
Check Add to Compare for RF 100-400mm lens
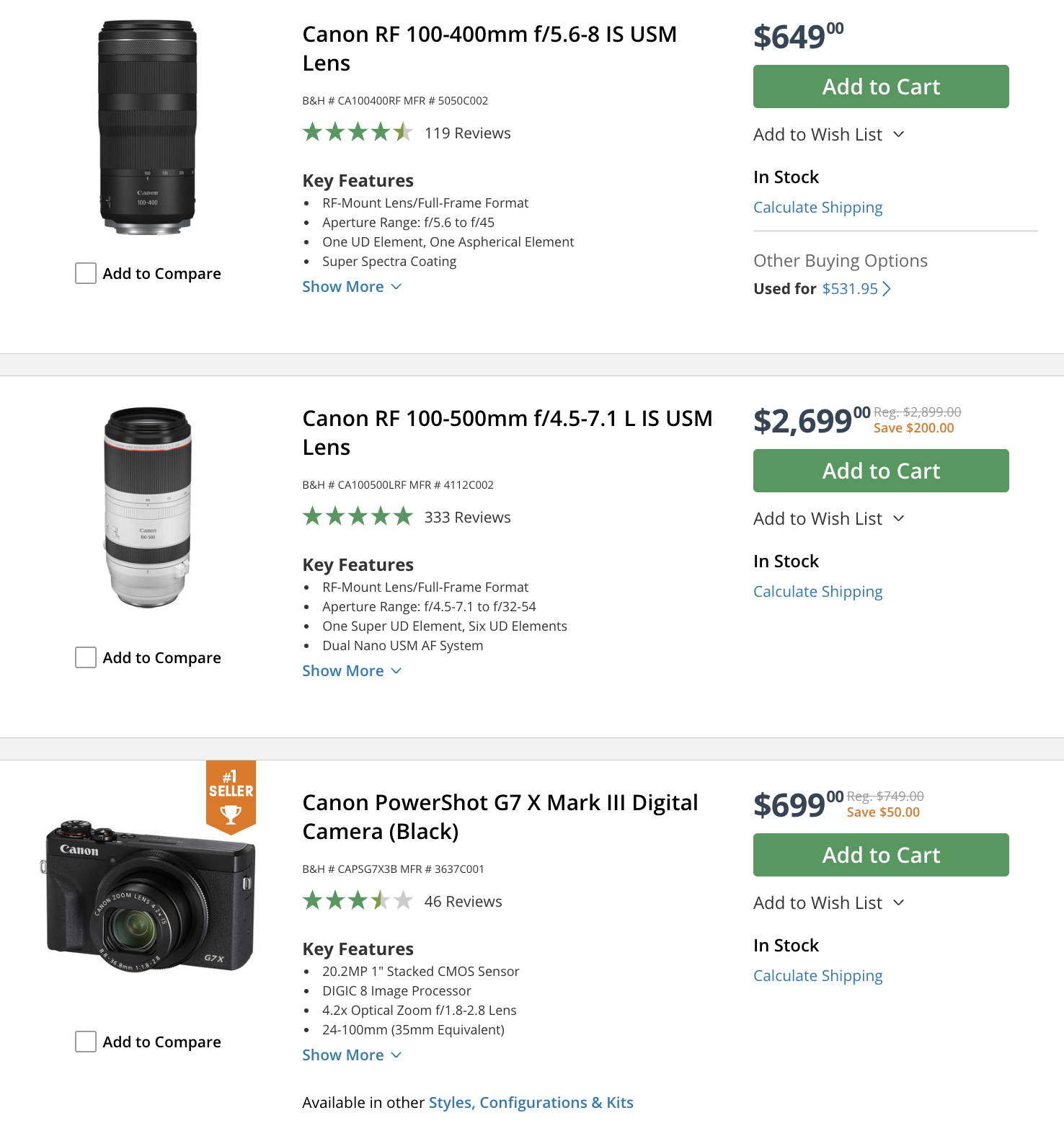pos(86,273)
